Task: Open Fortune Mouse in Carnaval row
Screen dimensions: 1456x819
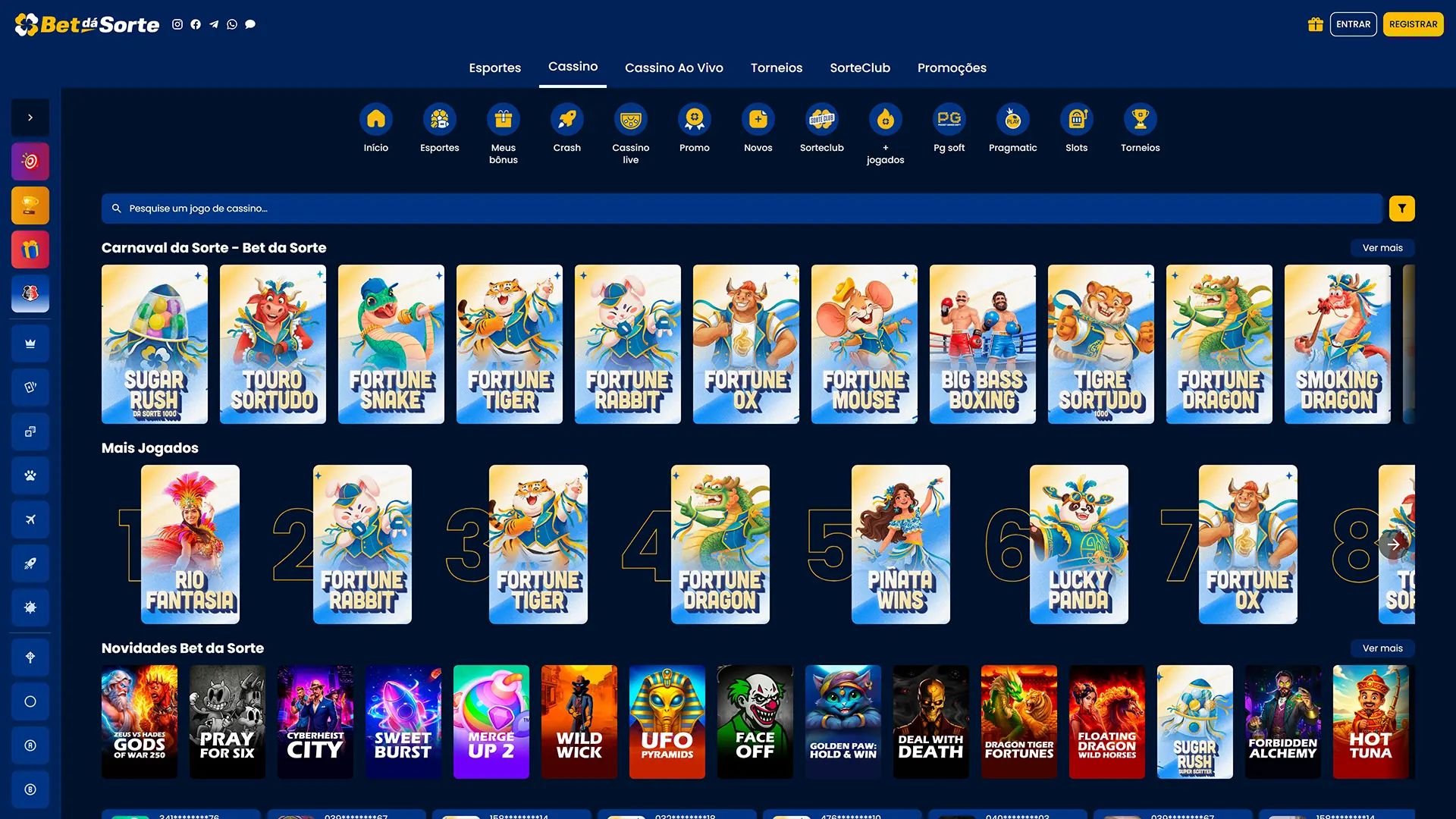Action: (x=864, y=344)
